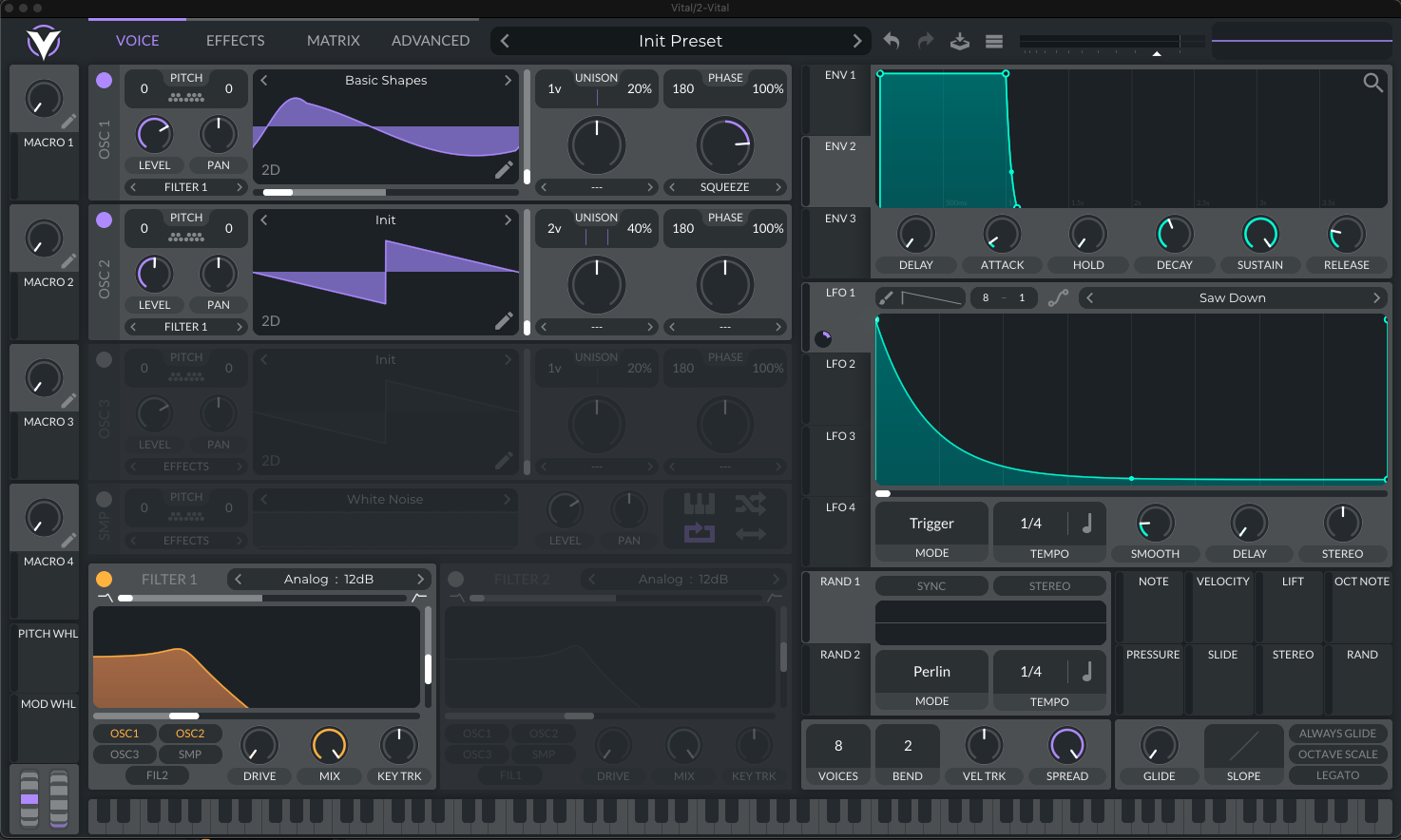Go to next preset with right arrow
Image resolution: width=1401 pixels, height=840 pixels.
point(856,41)
